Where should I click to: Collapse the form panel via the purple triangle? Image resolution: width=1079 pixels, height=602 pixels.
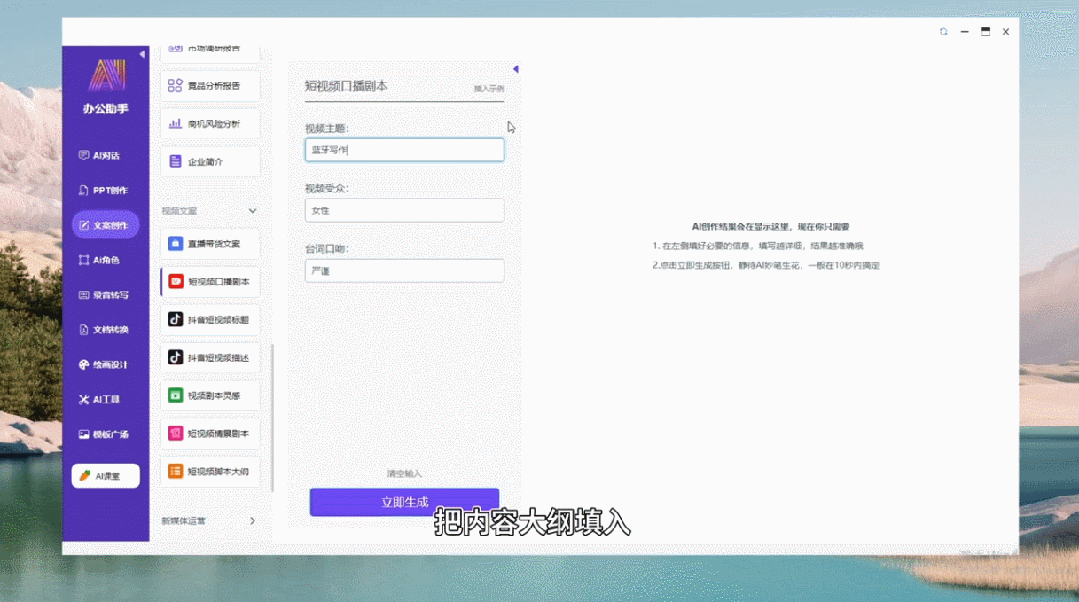click(516, 69)
